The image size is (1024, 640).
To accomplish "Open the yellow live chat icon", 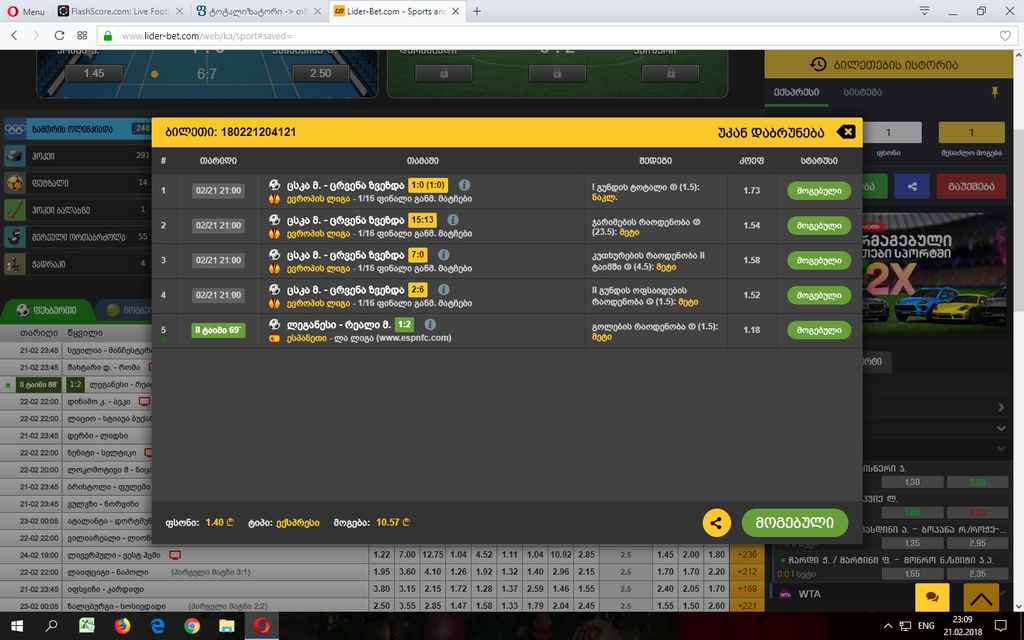I will 932,597.
